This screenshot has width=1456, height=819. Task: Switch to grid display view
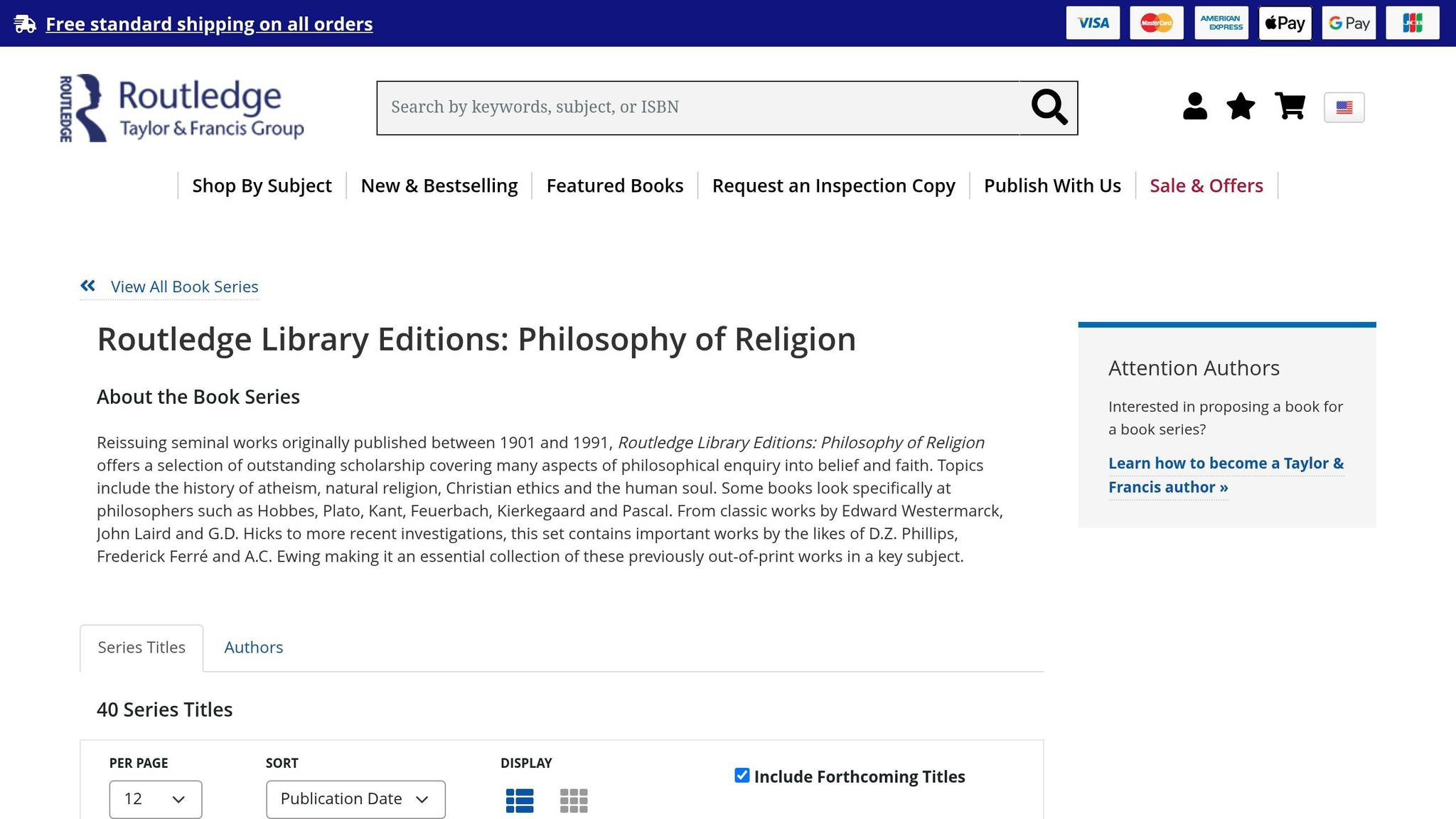pos(574,801)
